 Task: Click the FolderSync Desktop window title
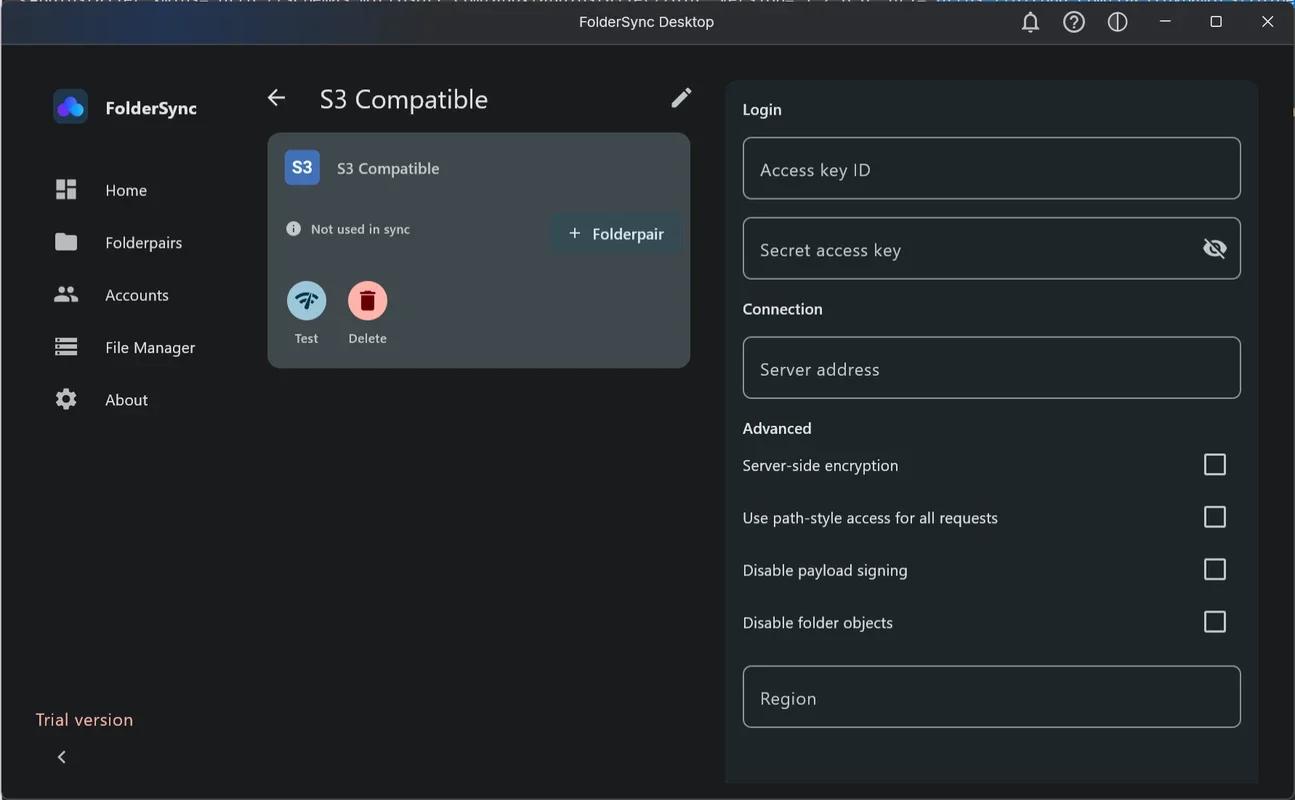click(646, 22)
